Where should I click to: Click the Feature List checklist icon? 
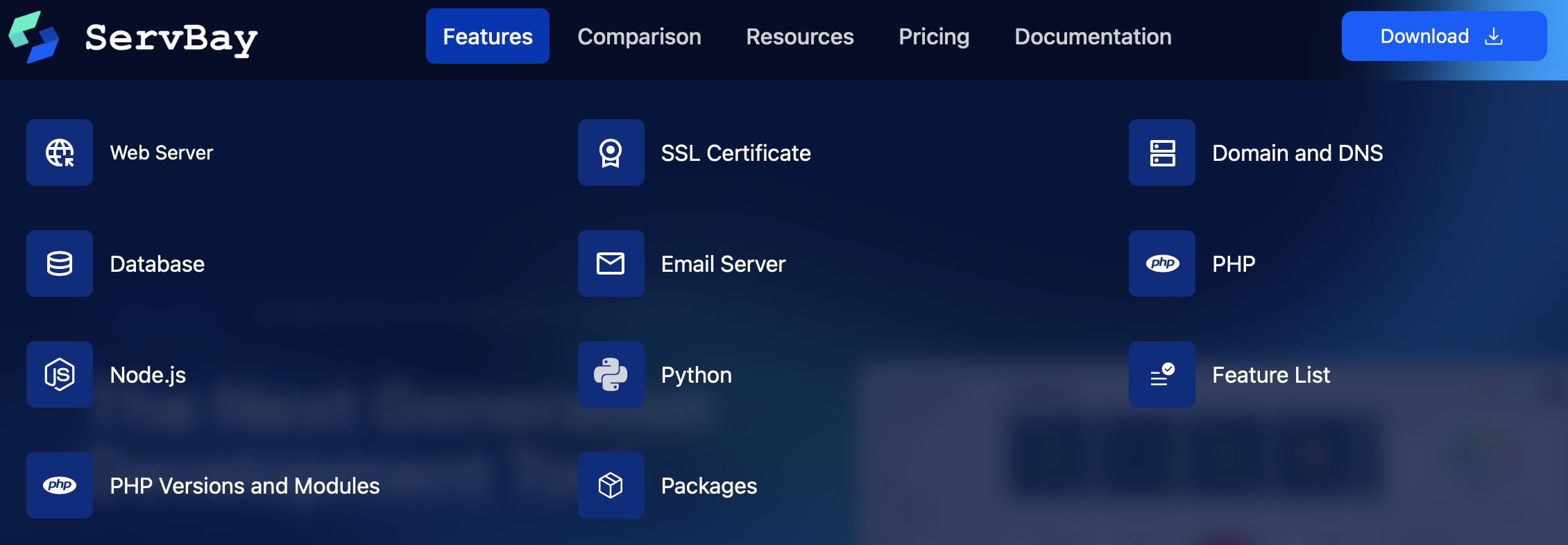[x=1162, y=374]
